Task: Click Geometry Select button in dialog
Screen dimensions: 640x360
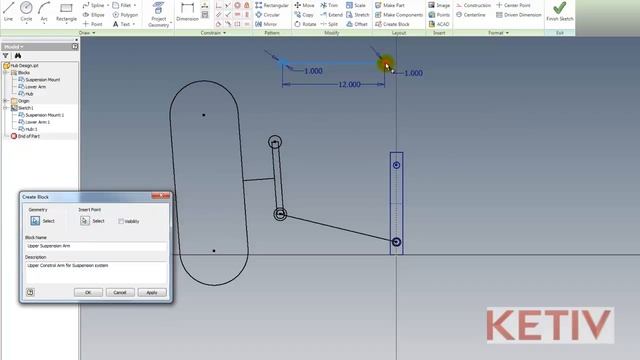Action: pyautogui.click(x=35, y=221)
